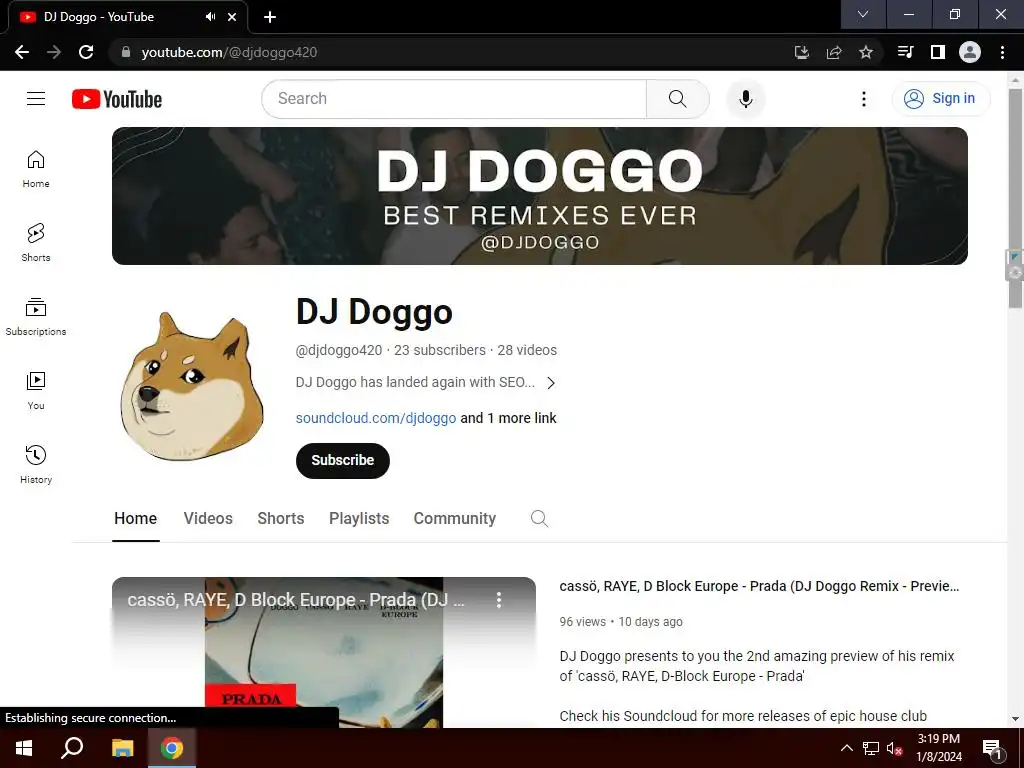This screenshot has width=1024, height=768.
Task: Close the DJ Doggo tab
Action: 232,17
